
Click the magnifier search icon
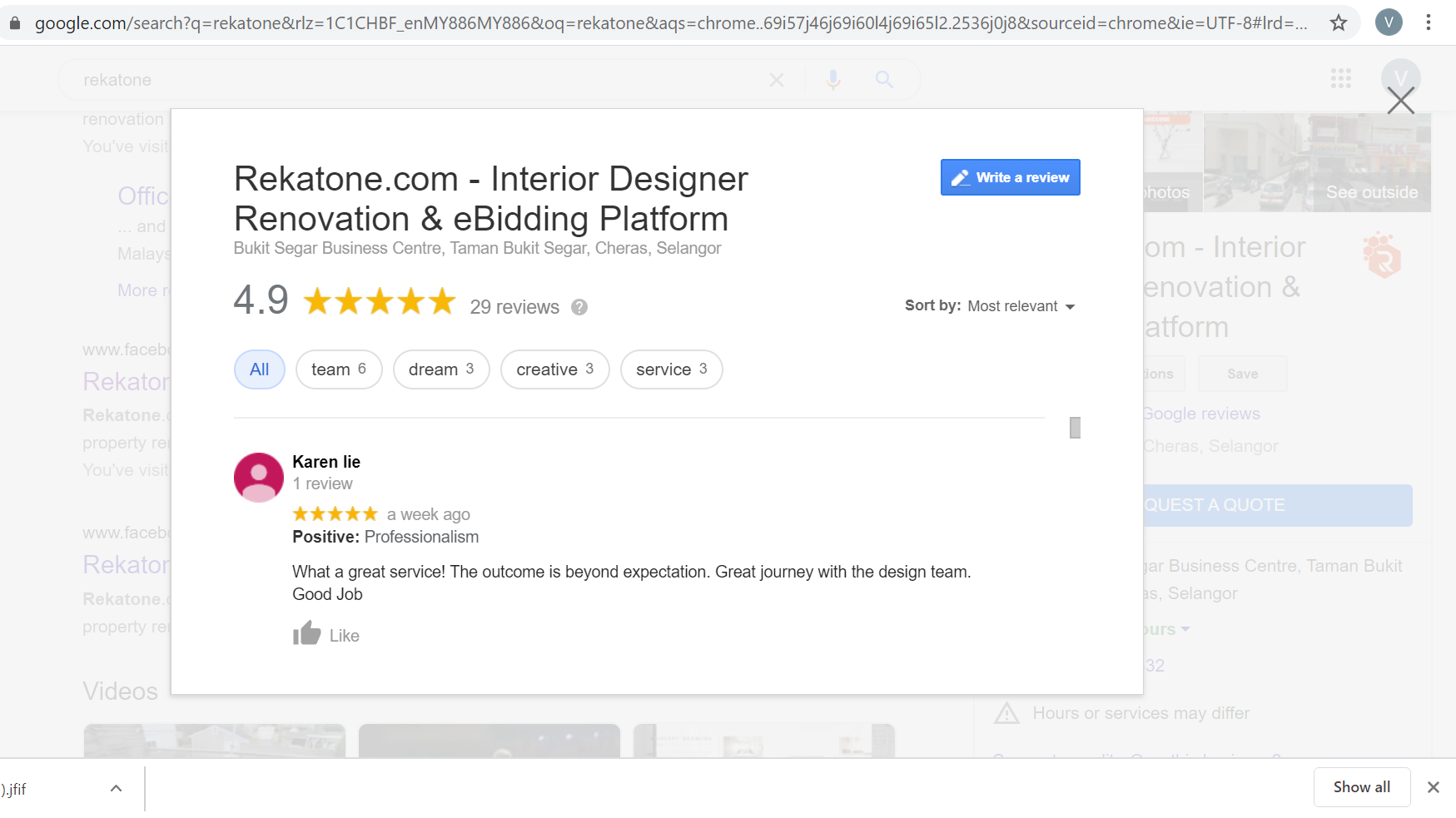coord(884,80)
